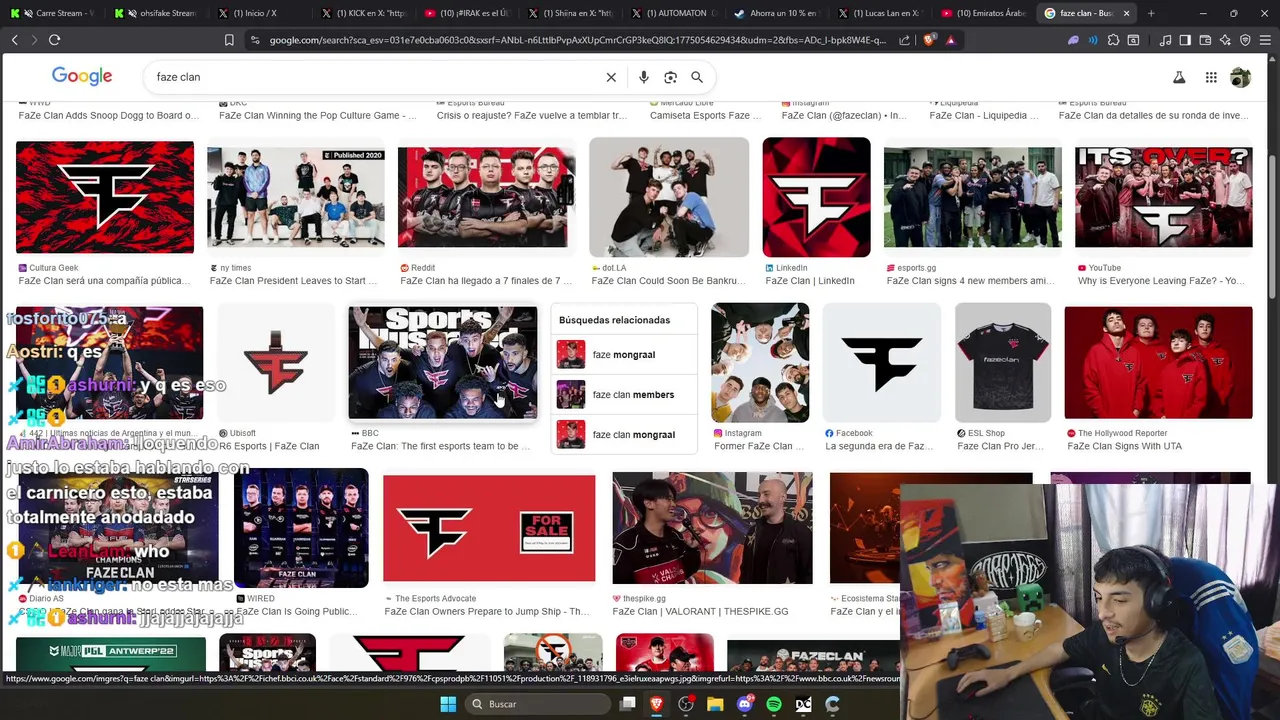Screen dimensions: 1280x720
Task: Go back in browser history
Action: (15, 40)
